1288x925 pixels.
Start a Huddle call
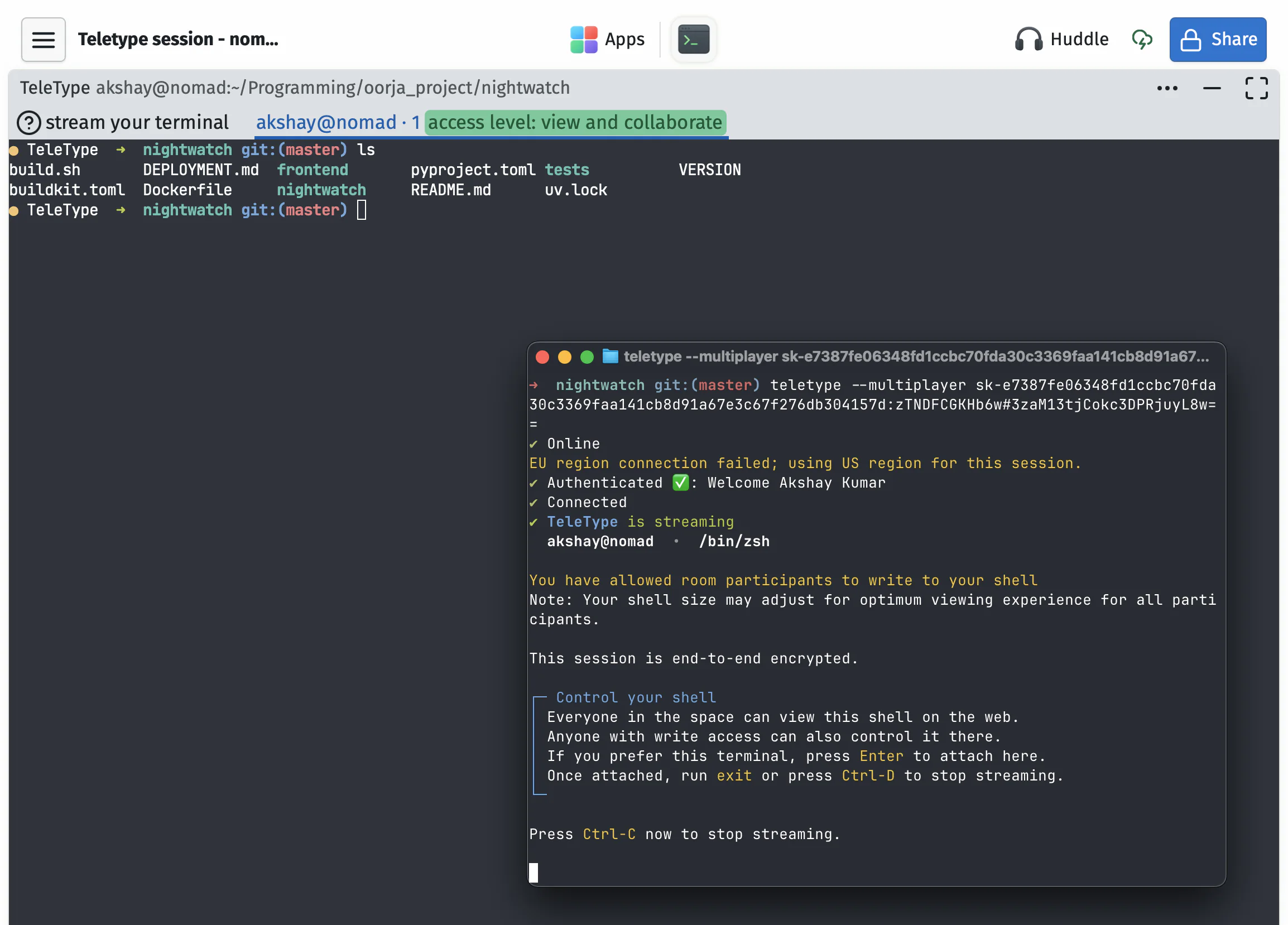click(1061, 39)
